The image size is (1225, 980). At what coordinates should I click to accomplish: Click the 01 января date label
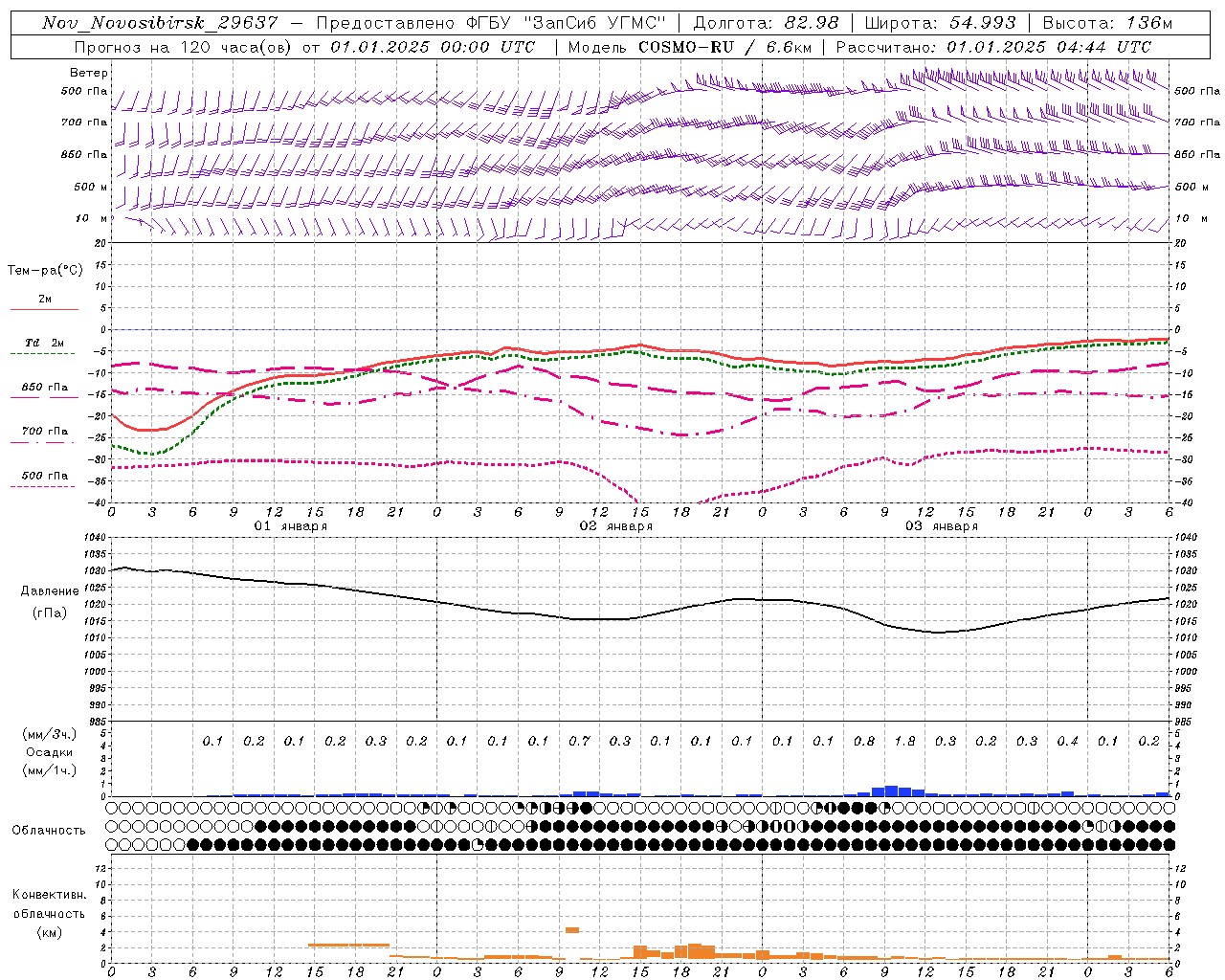[x=291, y=526]
